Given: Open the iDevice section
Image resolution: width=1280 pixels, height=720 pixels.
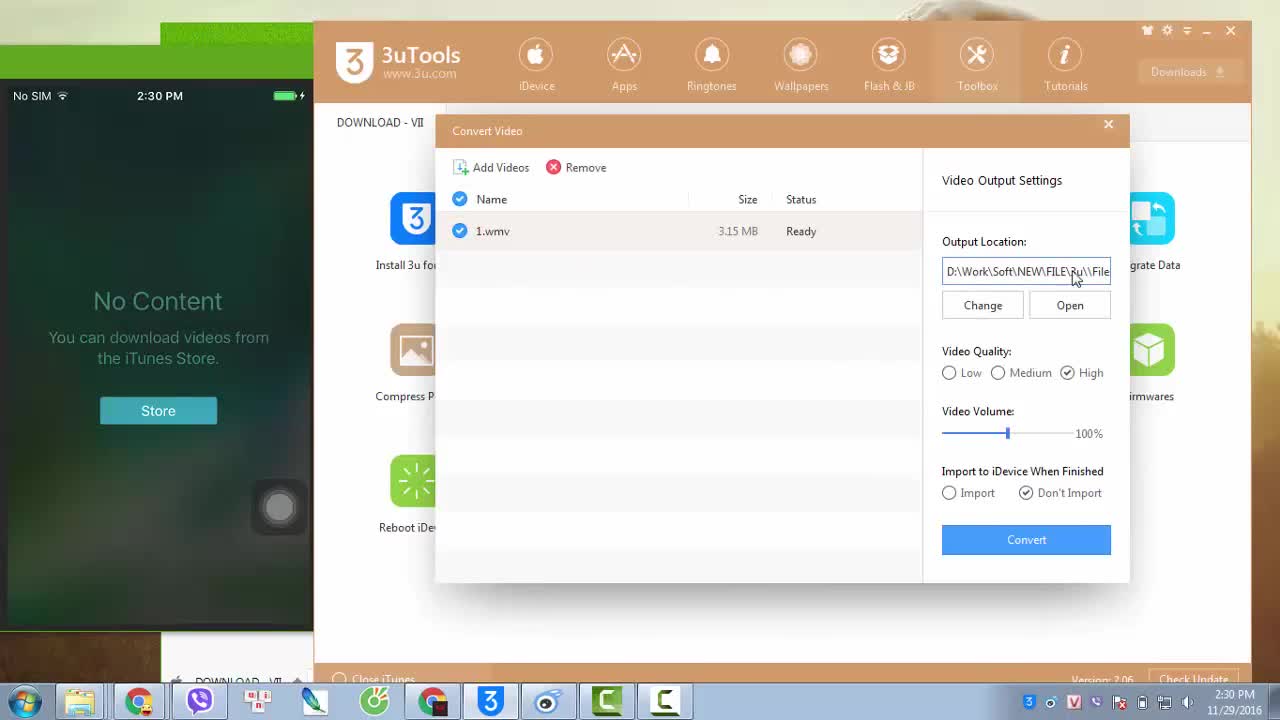Looking at the screenshot, I should (x=537, y=66).
